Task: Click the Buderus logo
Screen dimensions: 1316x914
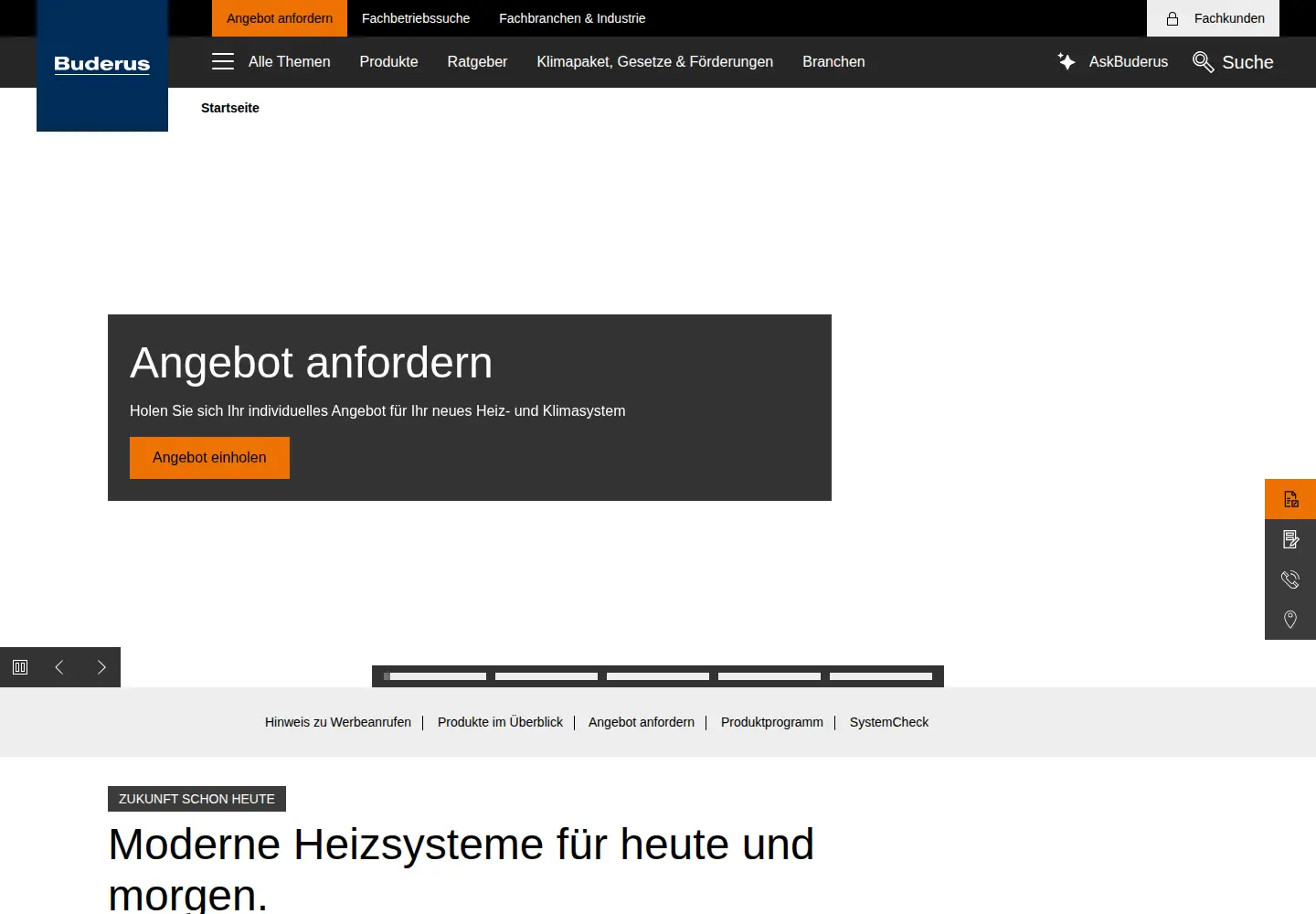Action: pyautogui.click(x=102, y=64)
